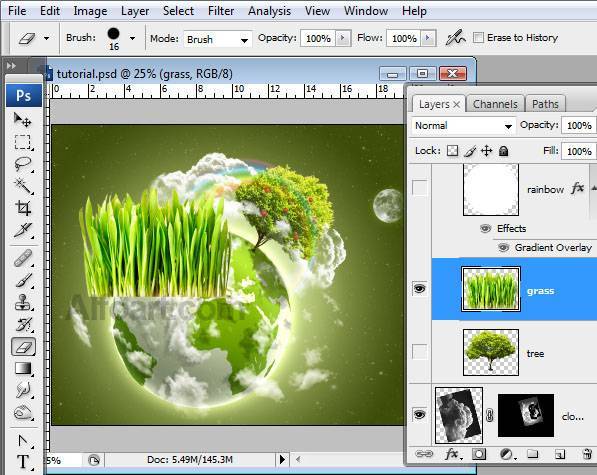Open the Brush preset picker dropdown
Image resolution: width=597 pixels, height=475 pixels.
pos(132,38)
